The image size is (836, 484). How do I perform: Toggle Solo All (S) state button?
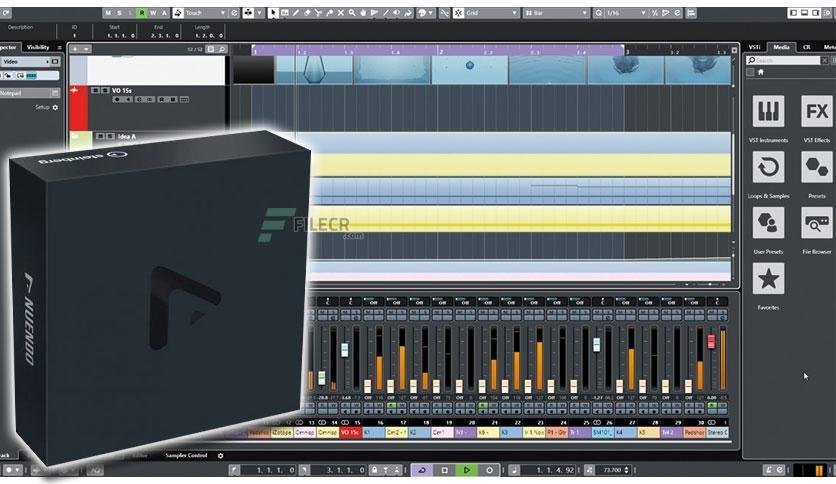click(x=119, y=13)
